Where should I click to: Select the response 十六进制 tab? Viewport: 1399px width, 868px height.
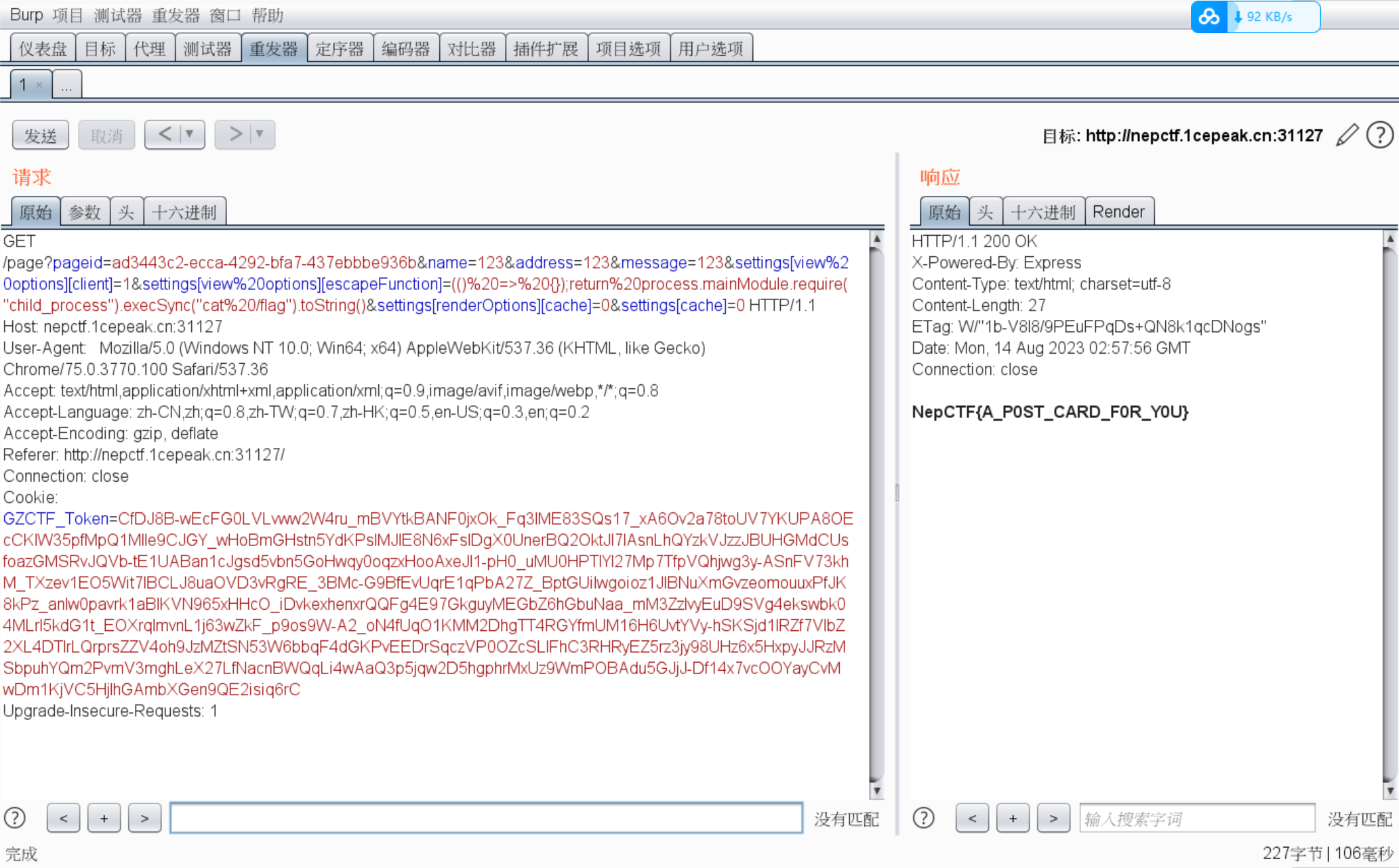(1043, 212)
